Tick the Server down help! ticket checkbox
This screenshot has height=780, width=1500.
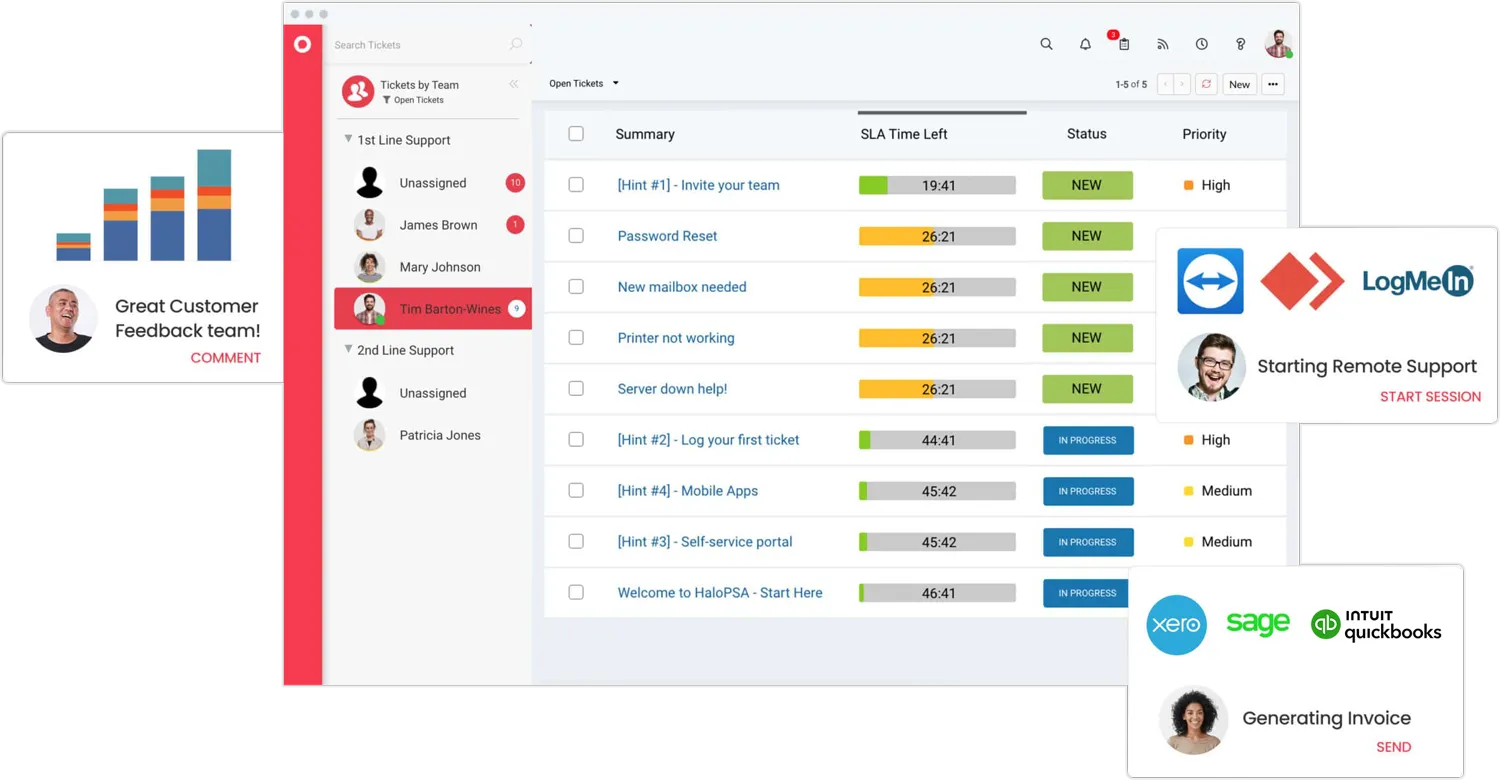coord(576,389)
